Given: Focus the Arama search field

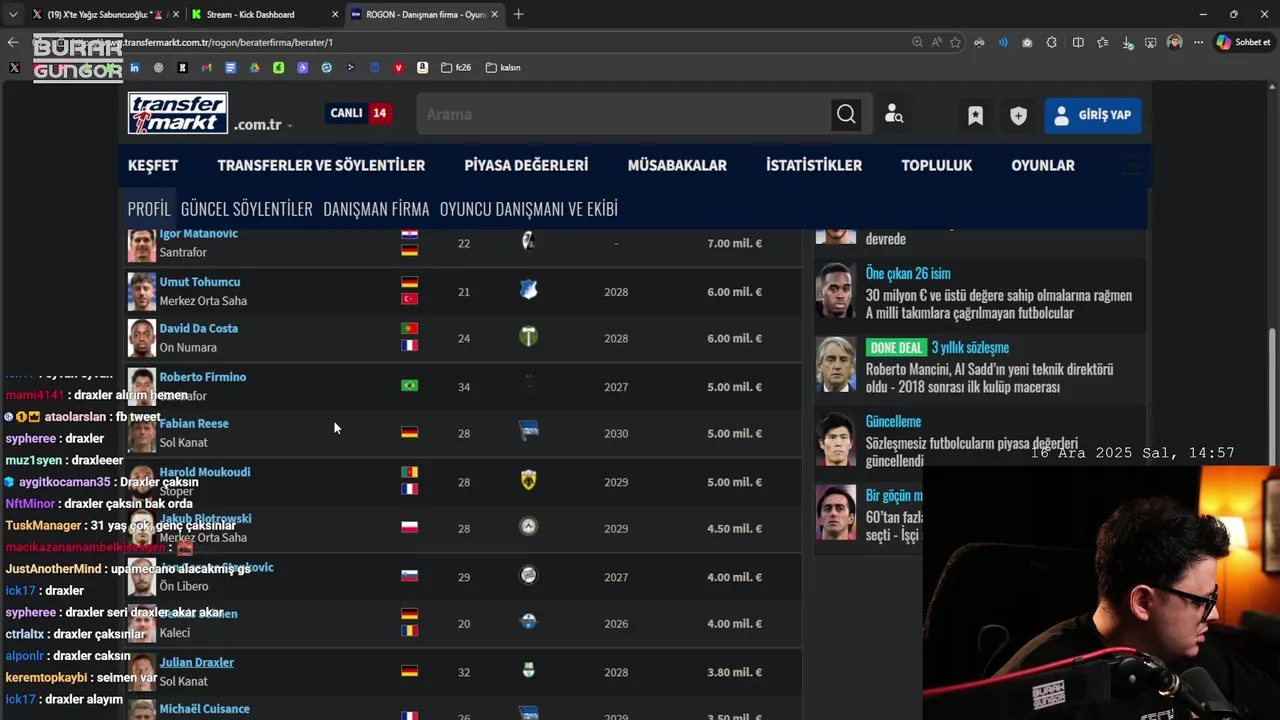Looking at the screenshot, I should [x=622, y=114].
